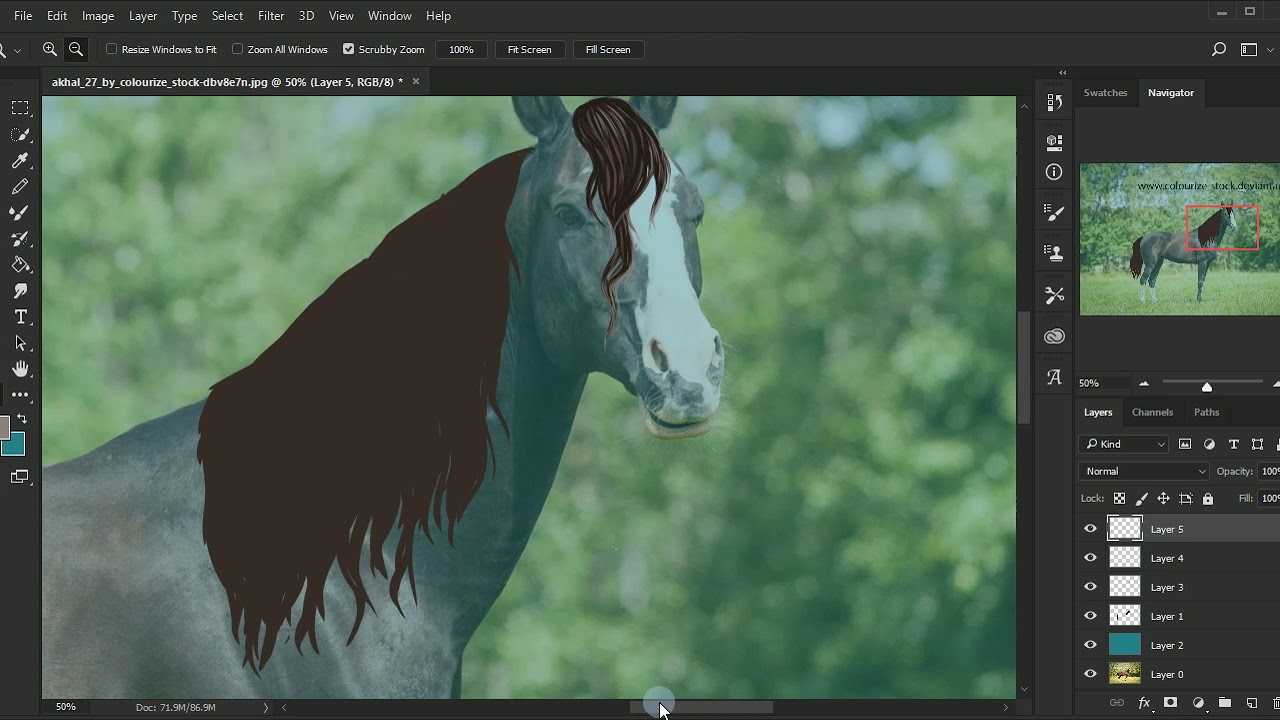Select the Eyedropper tool
1280x720 pixels.
(x=20, y=160)
